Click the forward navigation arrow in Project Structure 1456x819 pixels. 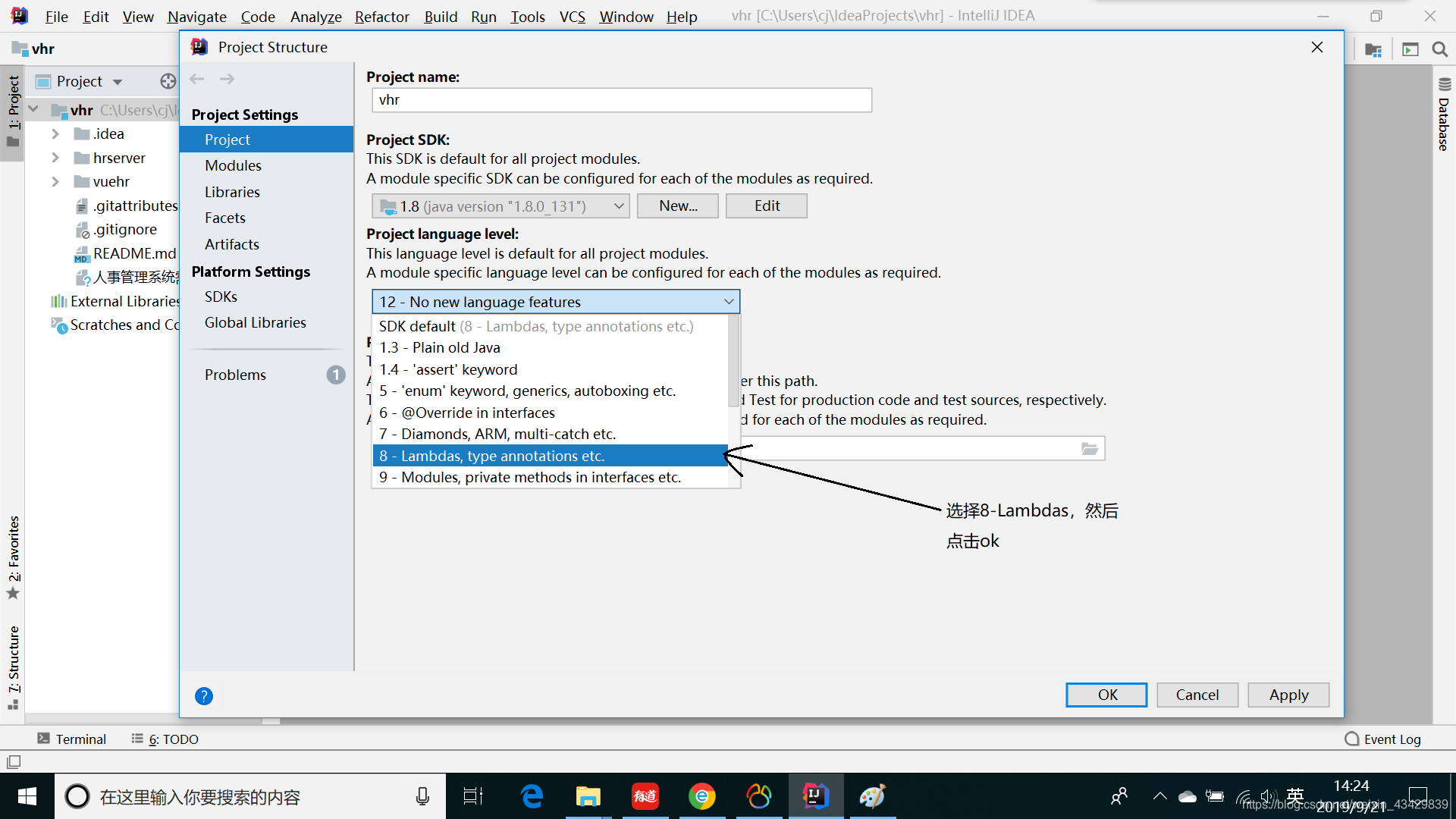tap(227, 79)
